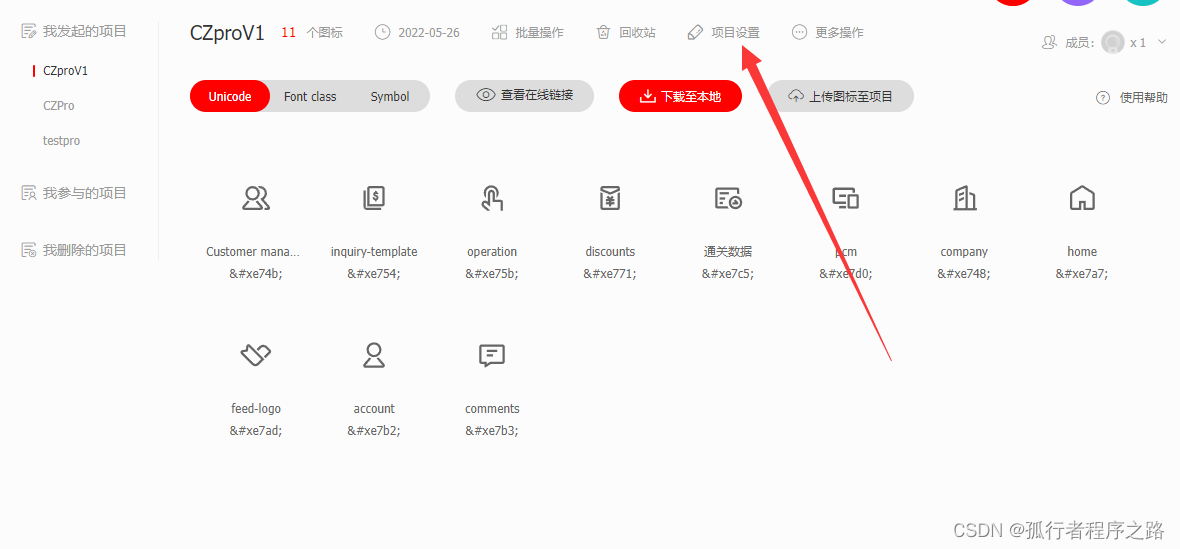Click the CZproV1 project title
Screen dimensions: 1180x549
(227, 33)
